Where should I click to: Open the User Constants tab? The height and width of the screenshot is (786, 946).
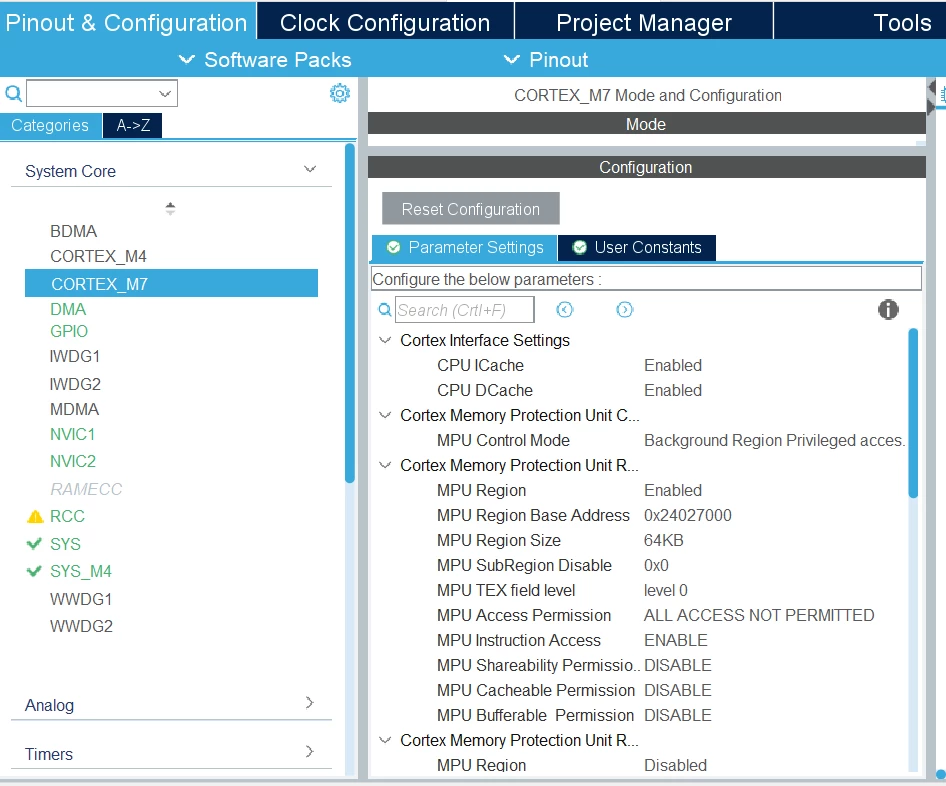637,247
